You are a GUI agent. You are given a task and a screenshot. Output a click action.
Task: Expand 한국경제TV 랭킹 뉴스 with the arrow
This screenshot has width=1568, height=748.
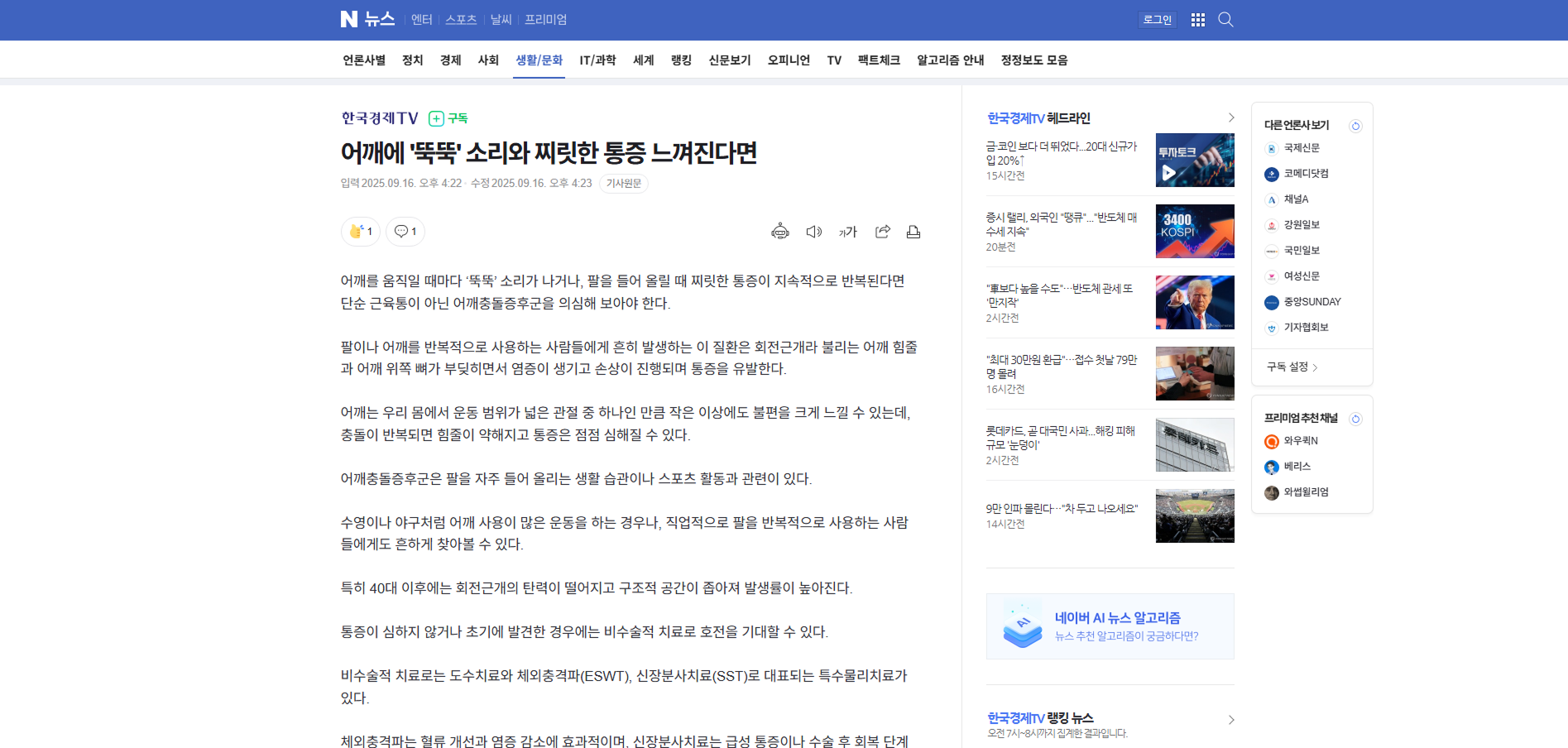click(x=1230, y=720)
